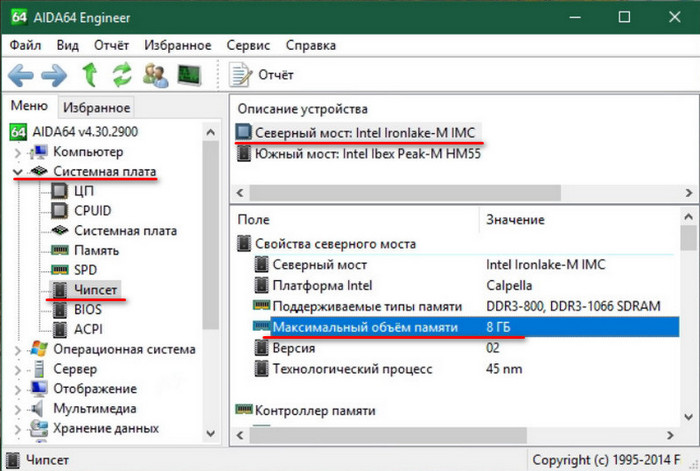
Task: Click the green back arrow toolbar icon
Action: click(x=21, y=75)
